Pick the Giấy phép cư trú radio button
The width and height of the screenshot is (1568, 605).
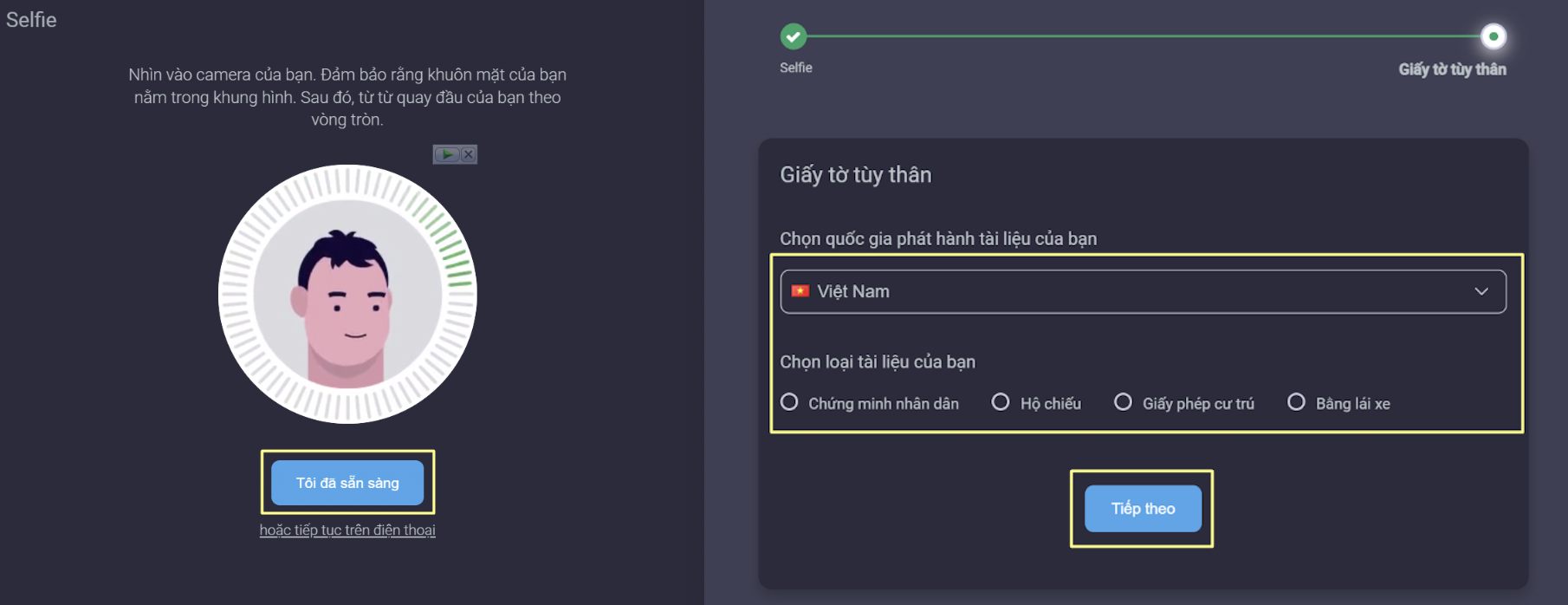click(1123, 402)
